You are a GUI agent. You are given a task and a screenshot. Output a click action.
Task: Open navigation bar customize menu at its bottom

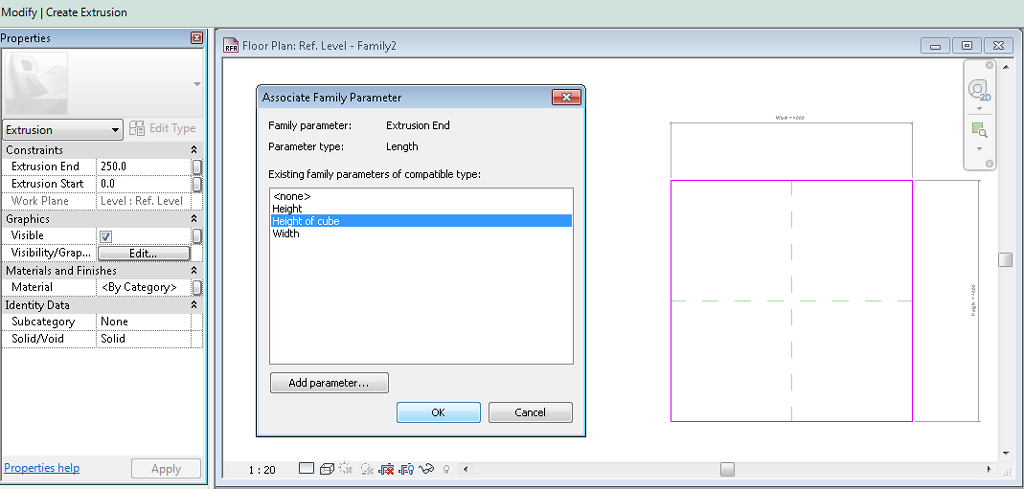[x=989, y=163]
